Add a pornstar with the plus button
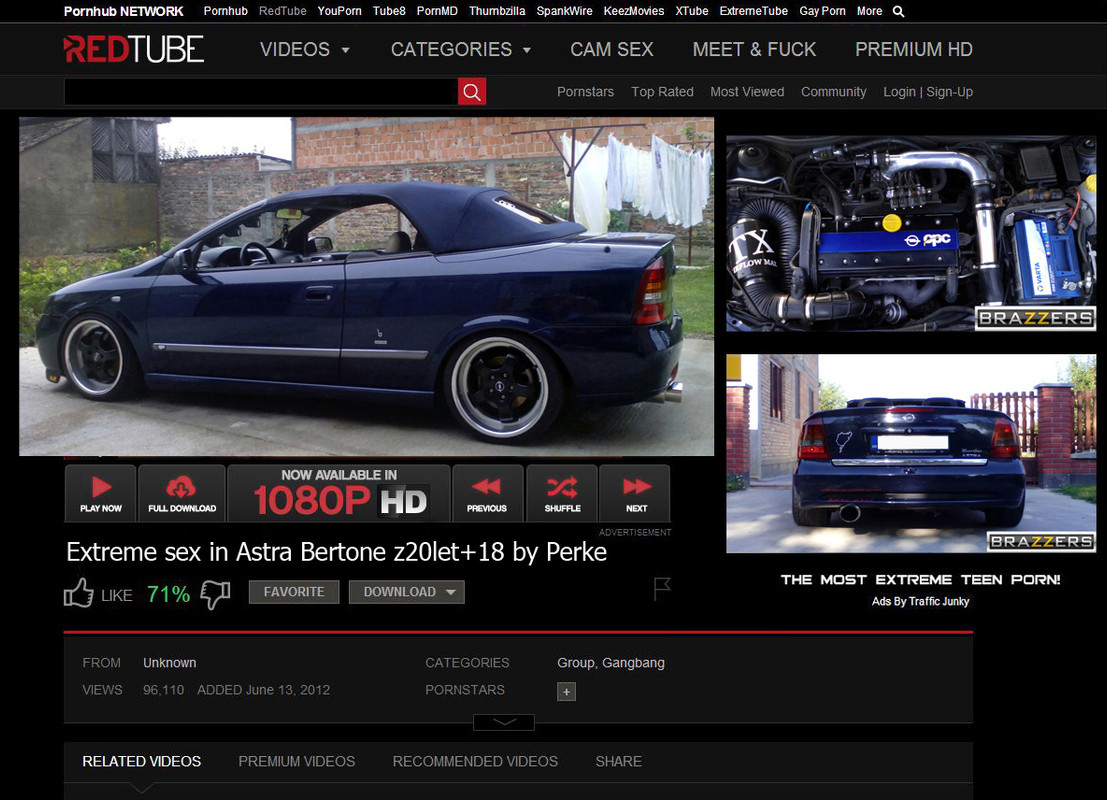Screen dimensions: 1107x800 point(566,691)
